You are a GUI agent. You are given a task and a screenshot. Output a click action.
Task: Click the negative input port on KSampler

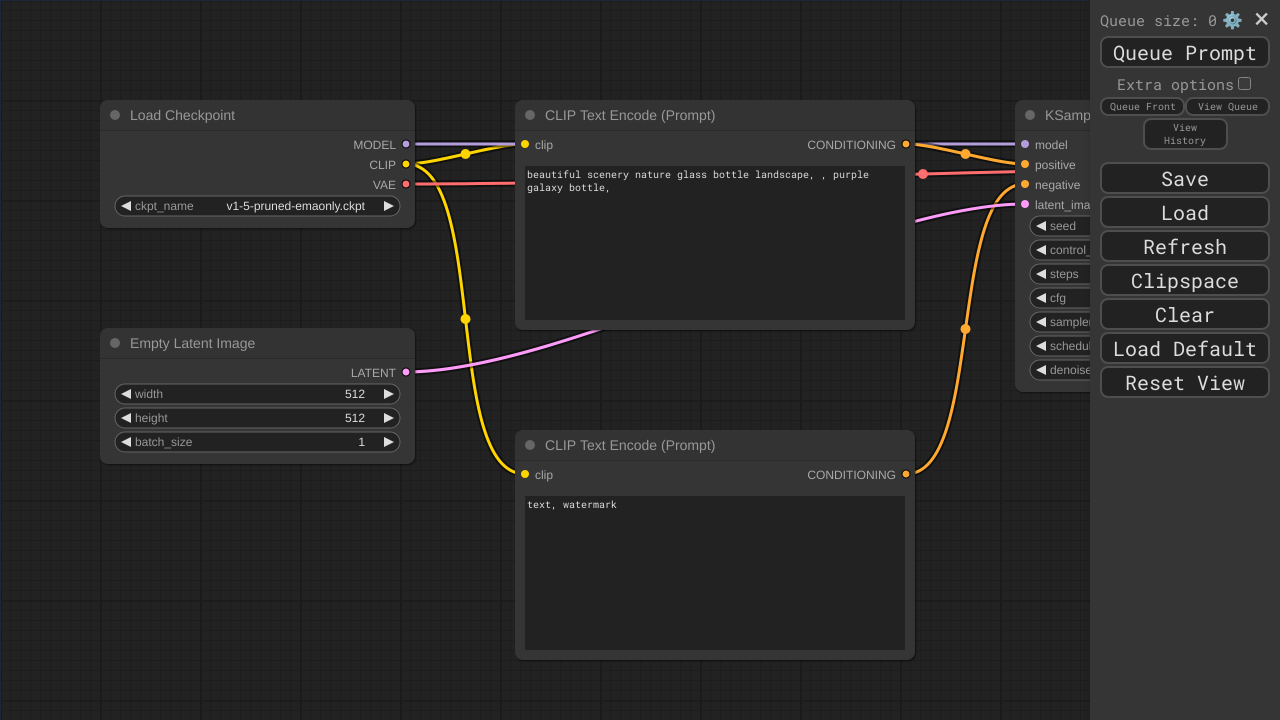tap(1025, 184)
